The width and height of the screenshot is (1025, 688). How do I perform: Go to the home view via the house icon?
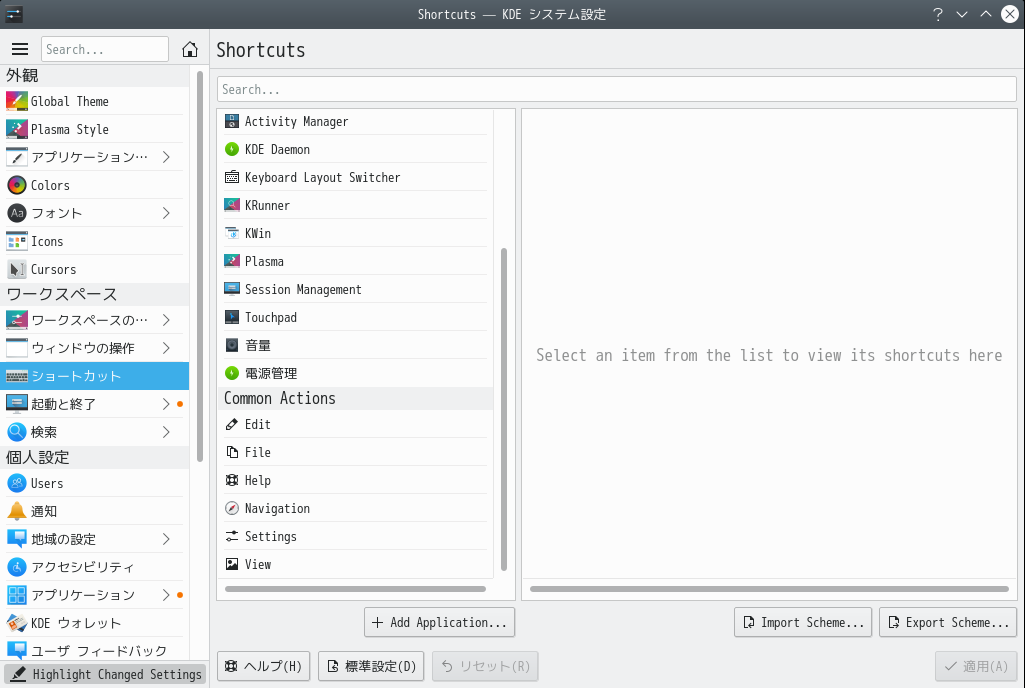[x=190, y=49]
